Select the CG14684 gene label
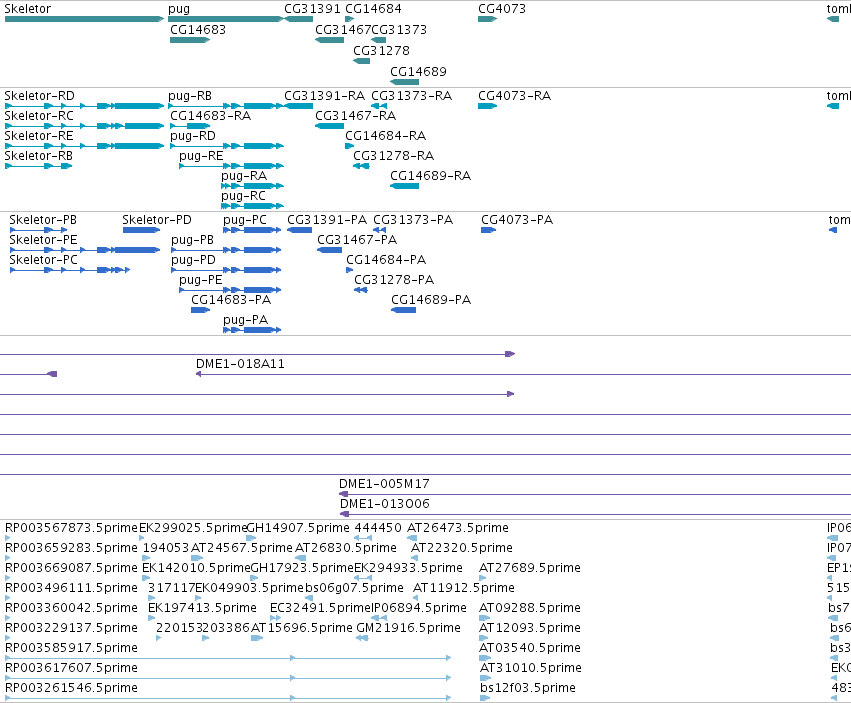Image resolution: width=851 pixels, height=703 pixels. (x=373, y=9)
